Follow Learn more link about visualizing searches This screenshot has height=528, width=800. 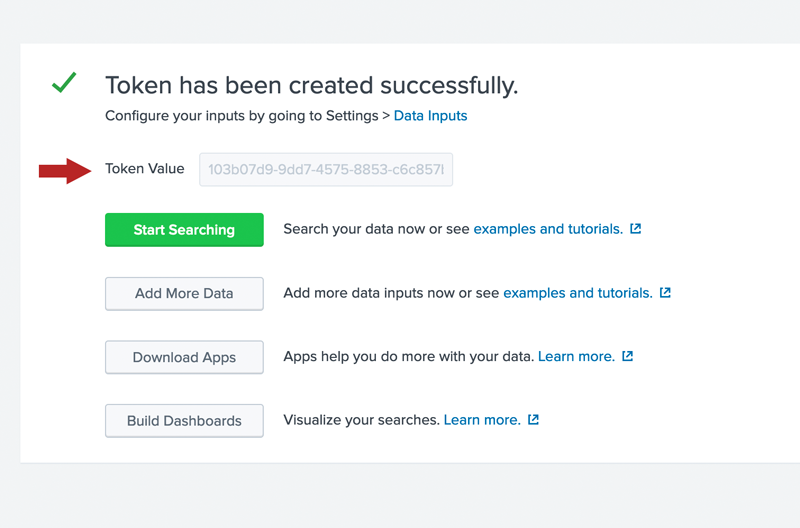point(482,420)
